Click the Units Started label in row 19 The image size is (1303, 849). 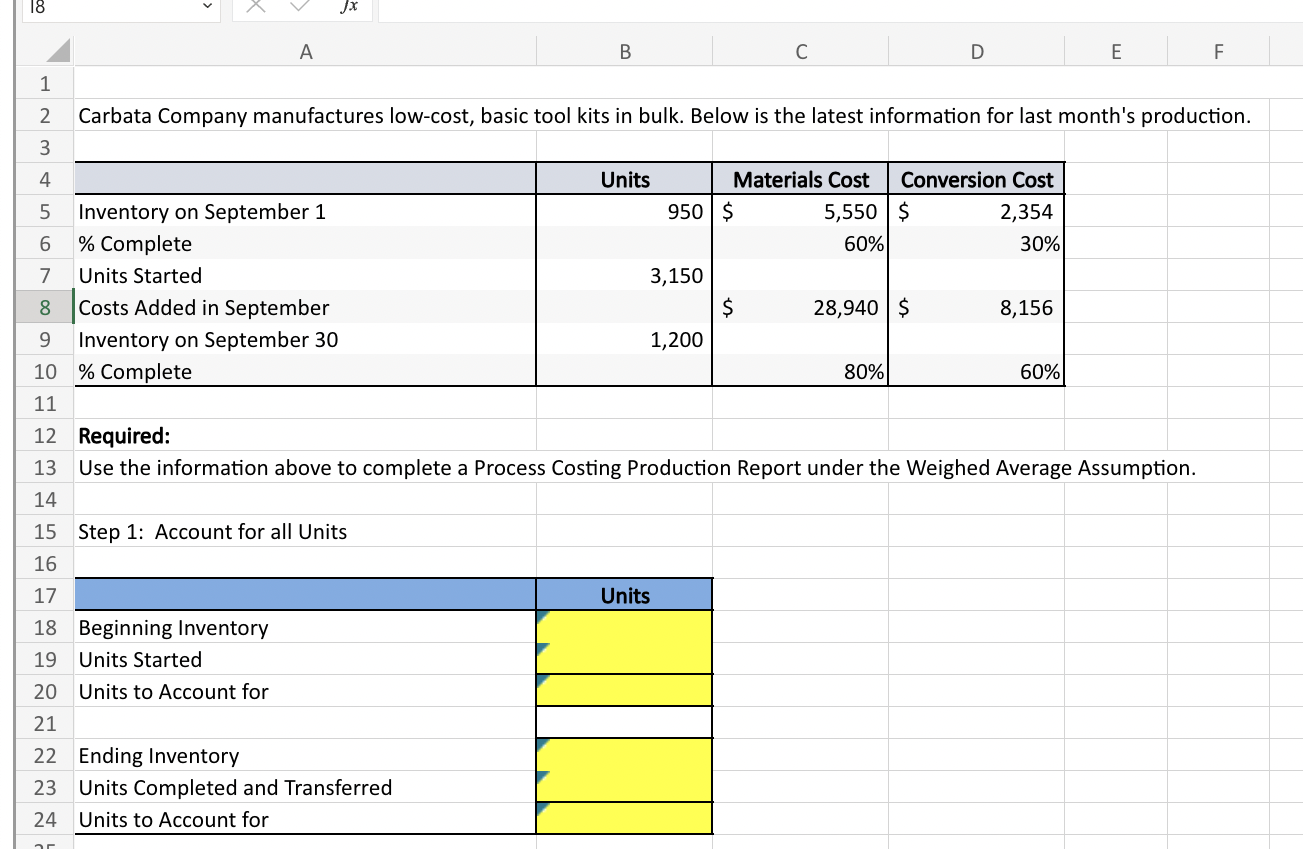point(140,659)
